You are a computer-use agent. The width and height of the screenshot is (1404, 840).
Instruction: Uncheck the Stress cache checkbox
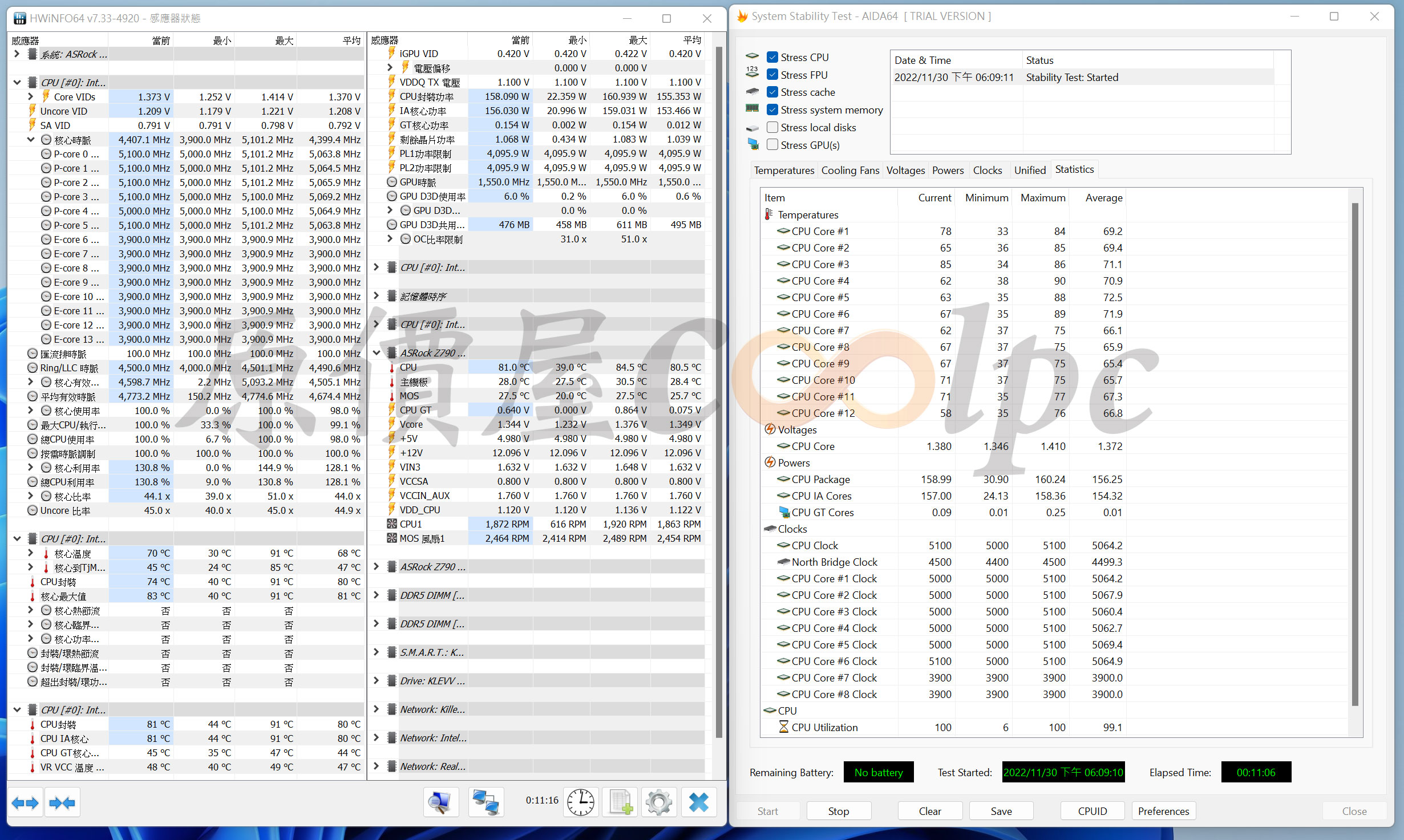point(772,92)
